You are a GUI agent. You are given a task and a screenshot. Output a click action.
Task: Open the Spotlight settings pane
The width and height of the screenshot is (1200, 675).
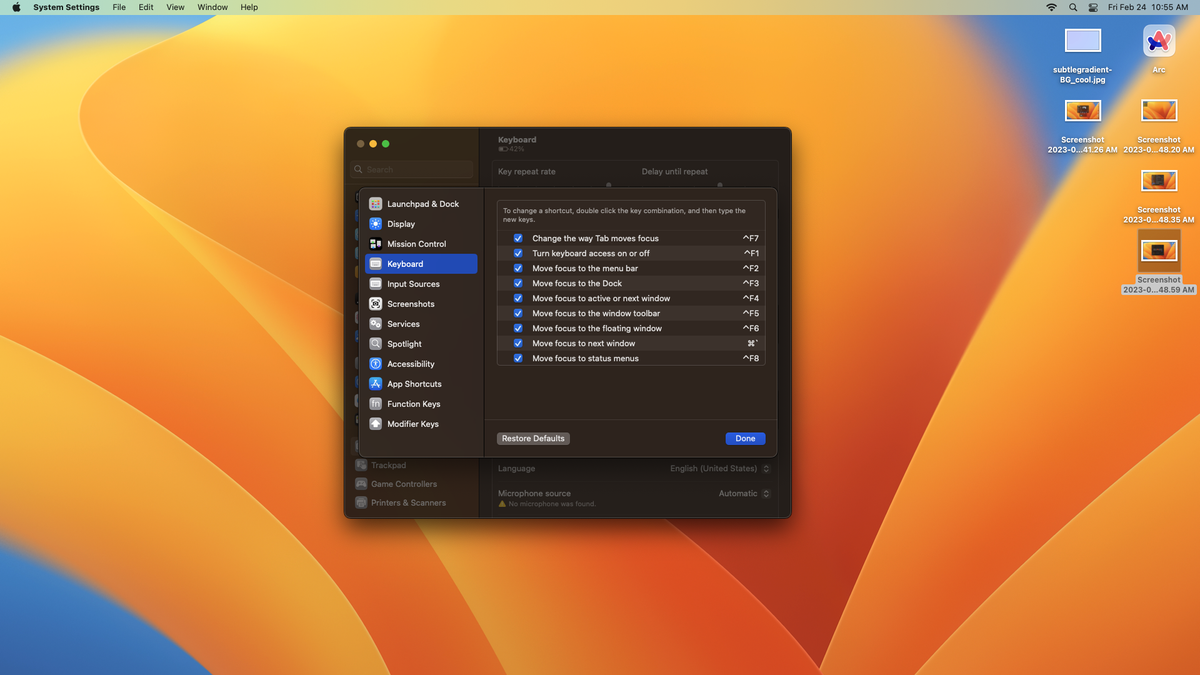404,343
